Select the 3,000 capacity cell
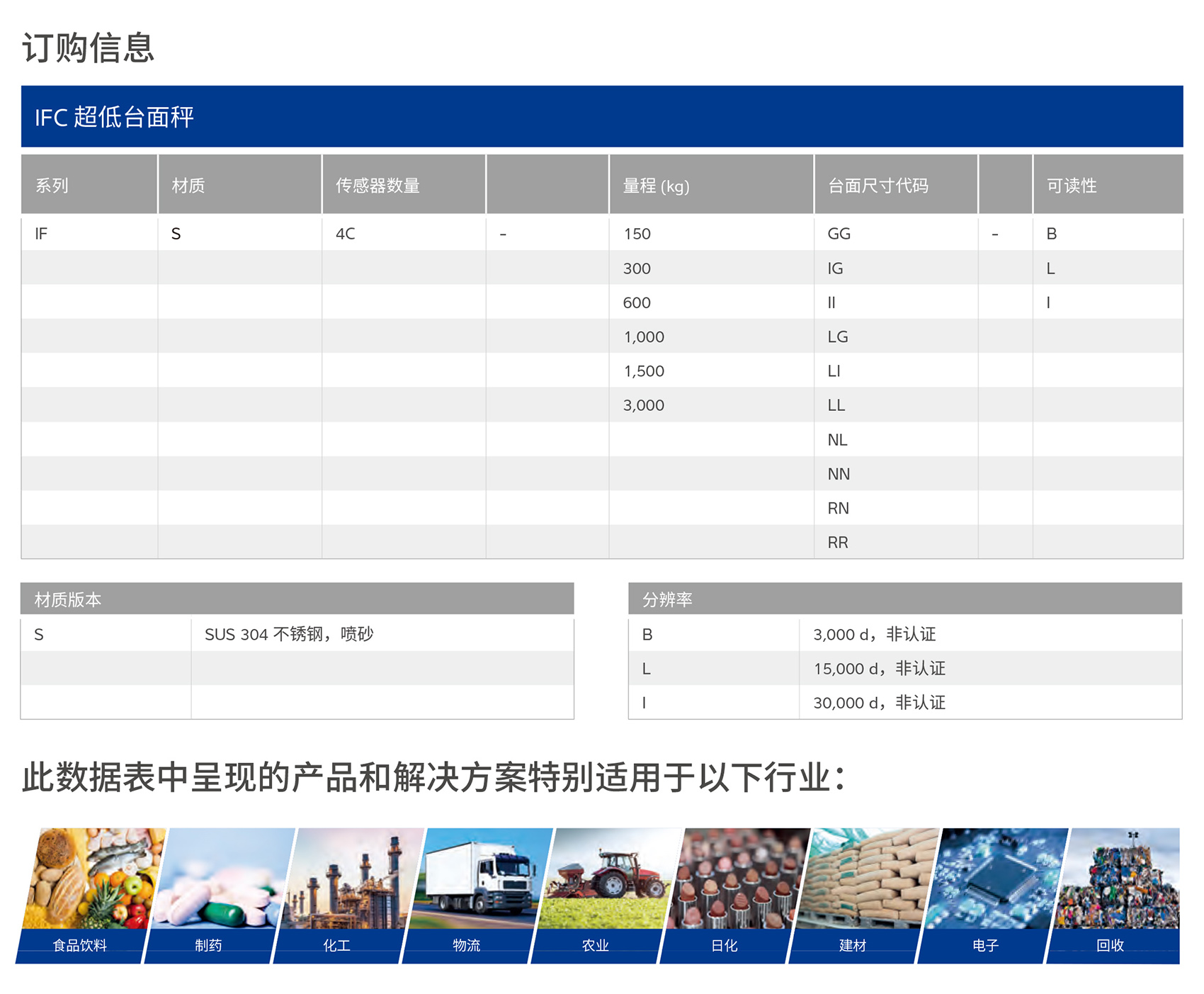 pos(643,405)
